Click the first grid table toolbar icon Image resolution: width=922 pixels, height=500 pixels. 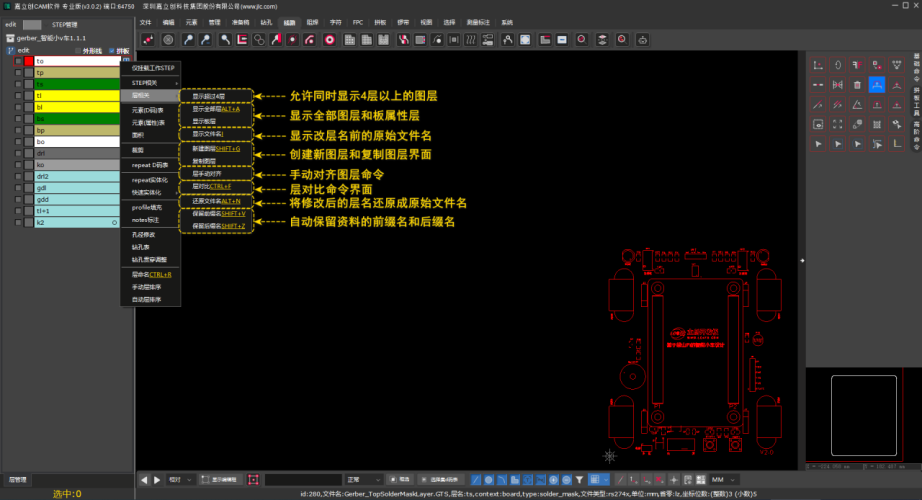coord(349,40)
